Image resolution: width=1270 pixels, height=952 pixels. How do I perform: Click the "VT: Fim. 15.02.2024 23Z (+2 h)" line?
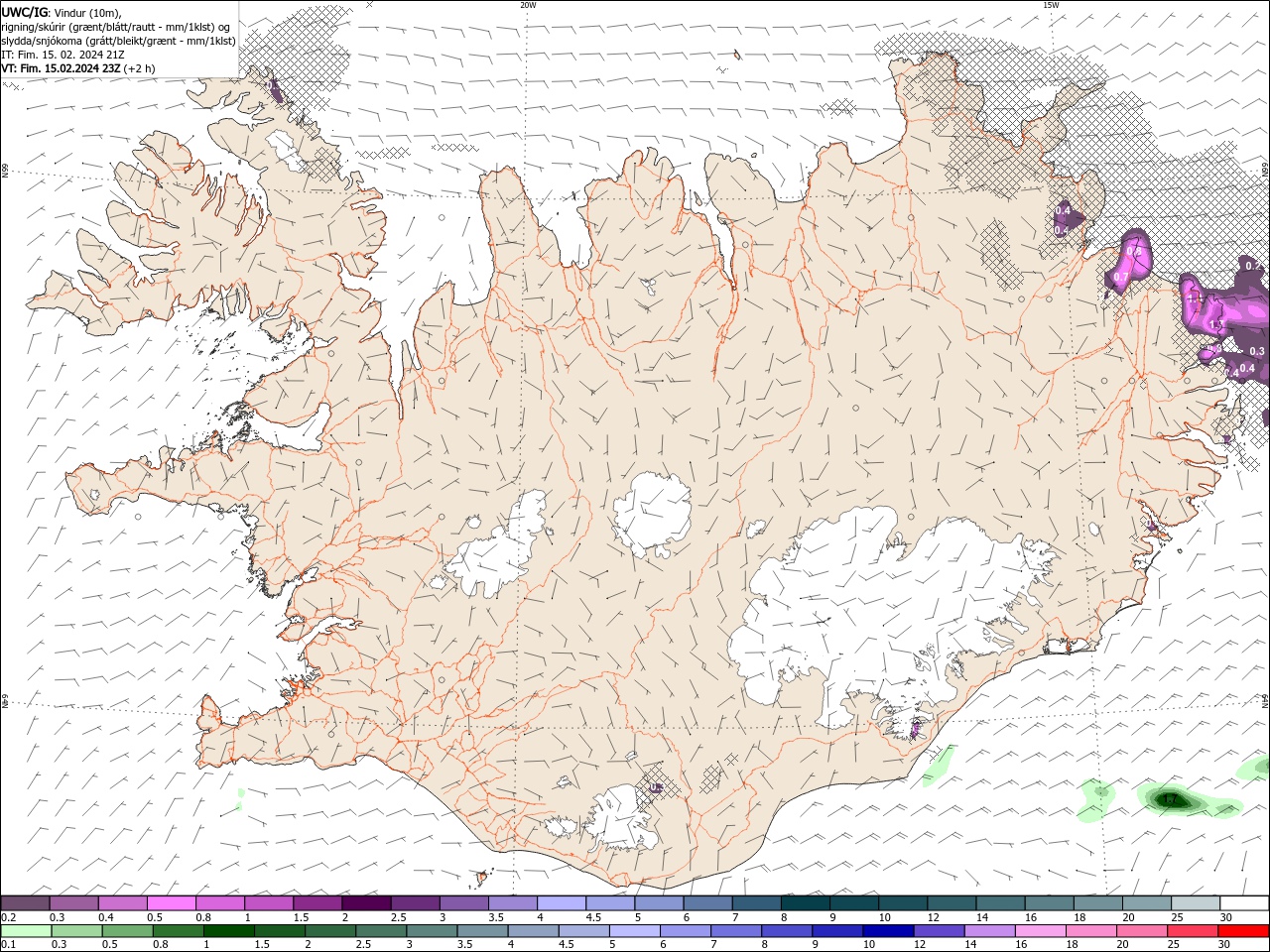coord(77,68)
